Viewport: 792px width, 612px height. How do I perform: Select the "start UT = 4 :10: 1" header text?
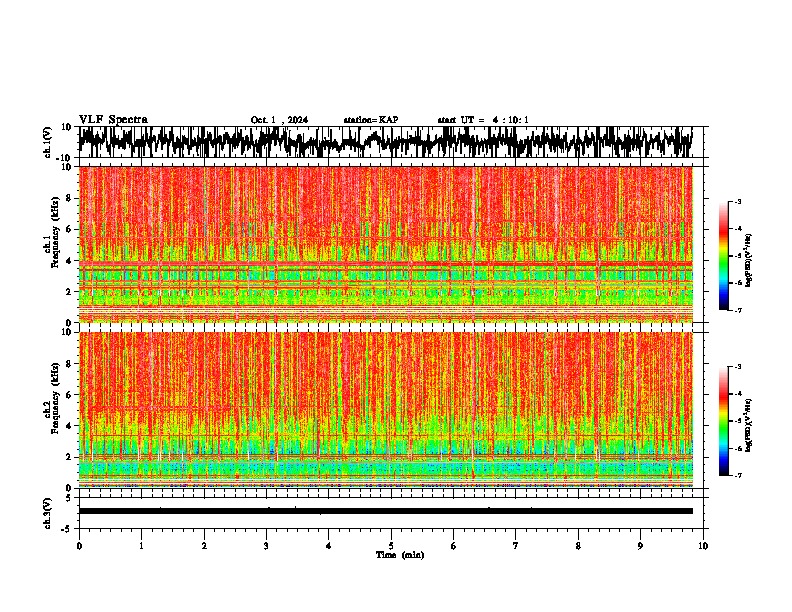[x=483, y=120]
